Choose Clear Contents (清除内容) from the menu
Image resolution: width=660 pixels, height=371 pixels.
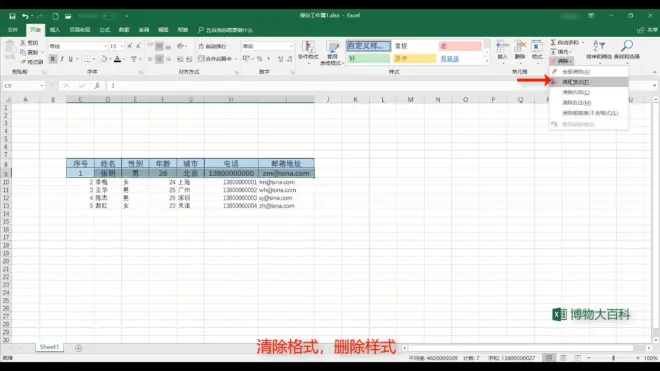(x=589, y=92)
